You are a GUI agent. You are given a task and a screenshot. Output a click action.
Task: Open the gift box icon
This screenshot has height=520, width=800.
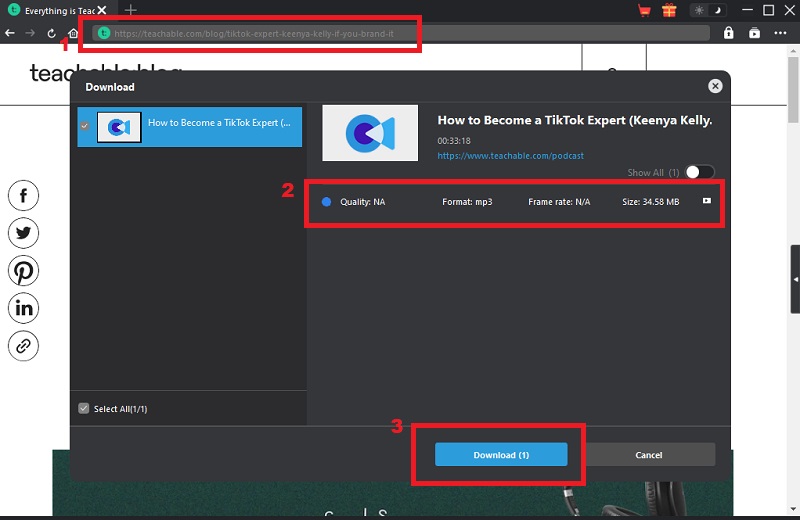pyautogui.click(x=669, y=10)
